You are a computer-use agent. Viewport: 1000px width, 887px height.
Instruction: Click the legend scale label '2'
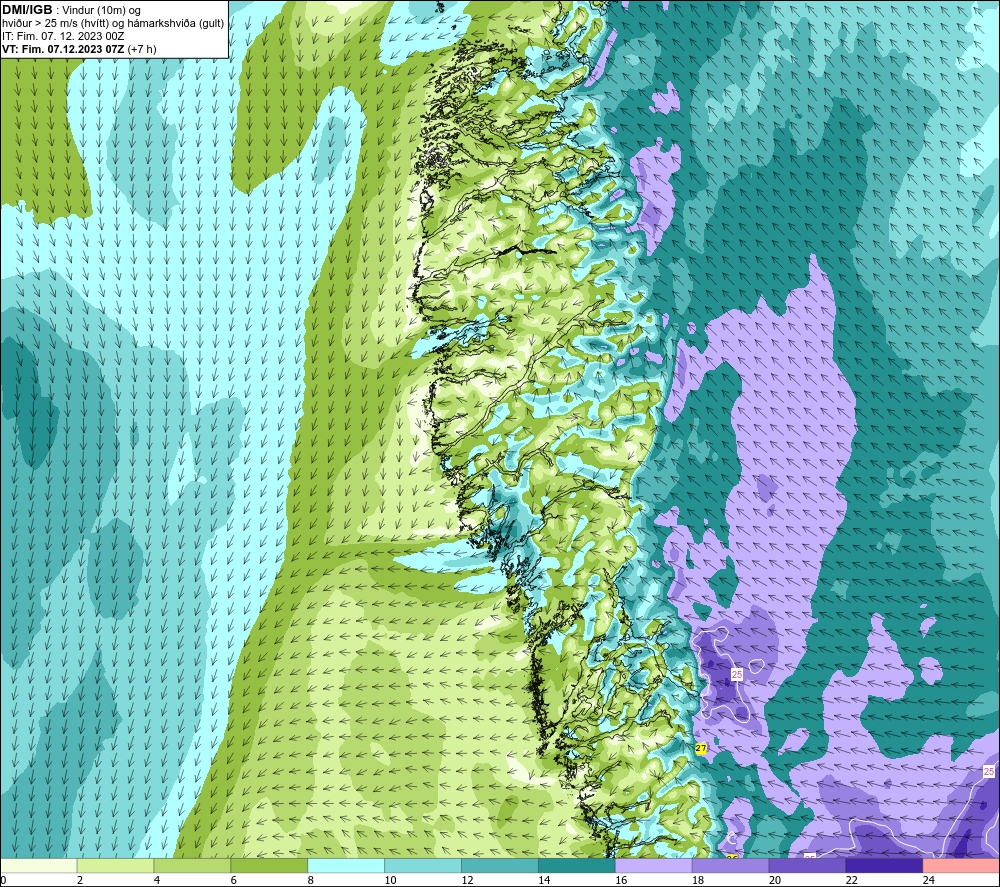(x=80, y=881)
